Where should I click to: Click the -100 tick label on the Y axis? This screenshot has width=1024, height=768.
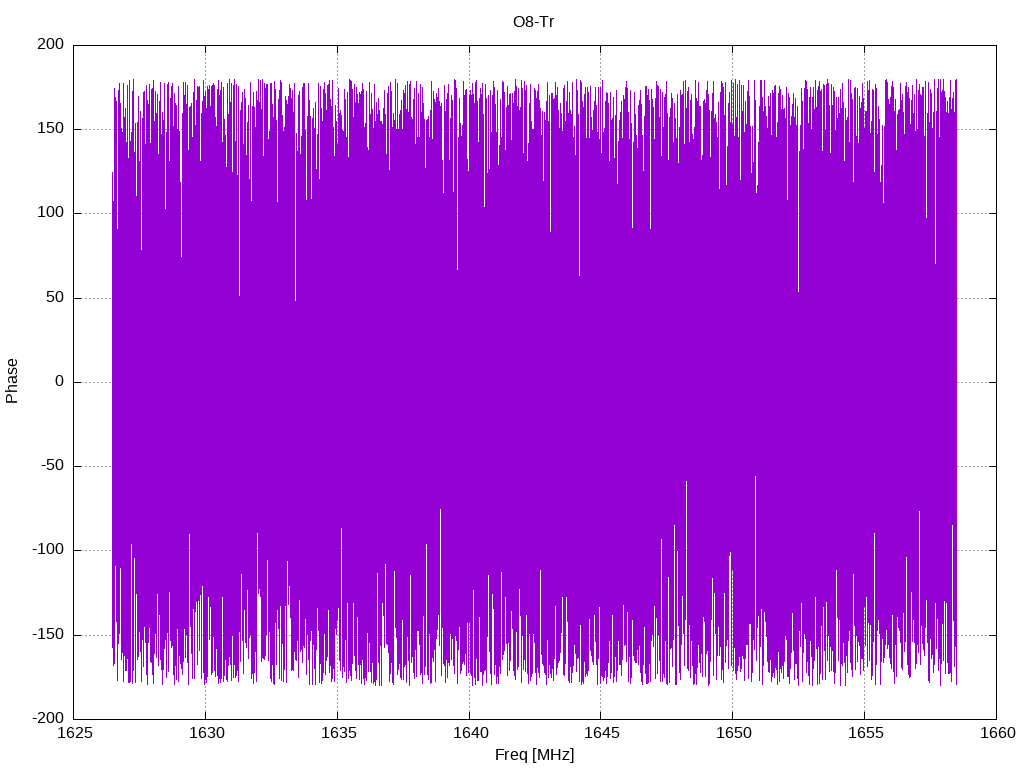pos(48,550)
